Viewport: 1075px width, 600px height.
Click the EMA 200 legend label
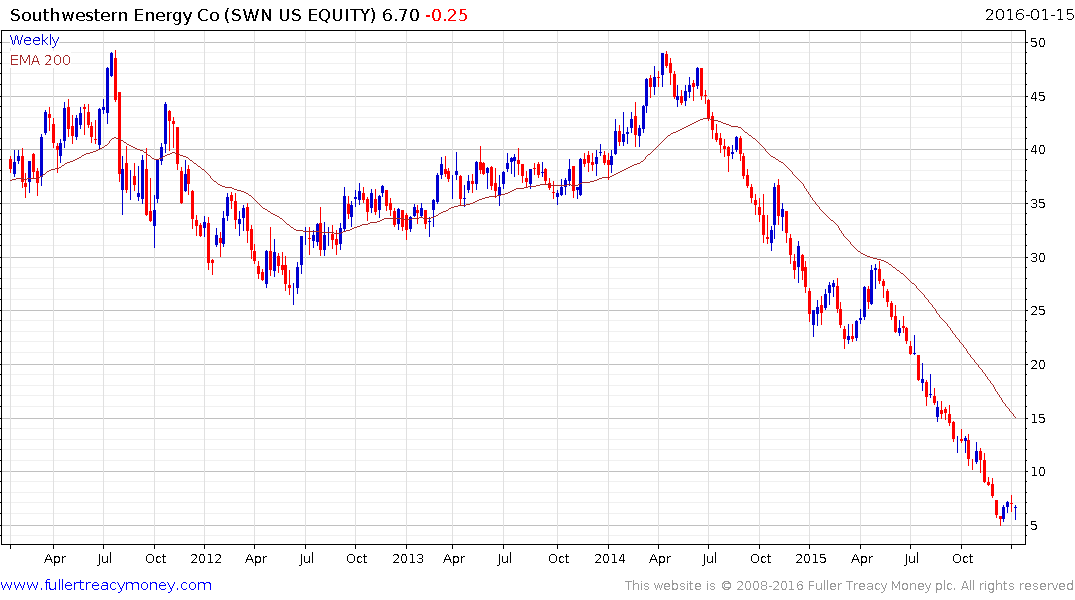point(40,60)
